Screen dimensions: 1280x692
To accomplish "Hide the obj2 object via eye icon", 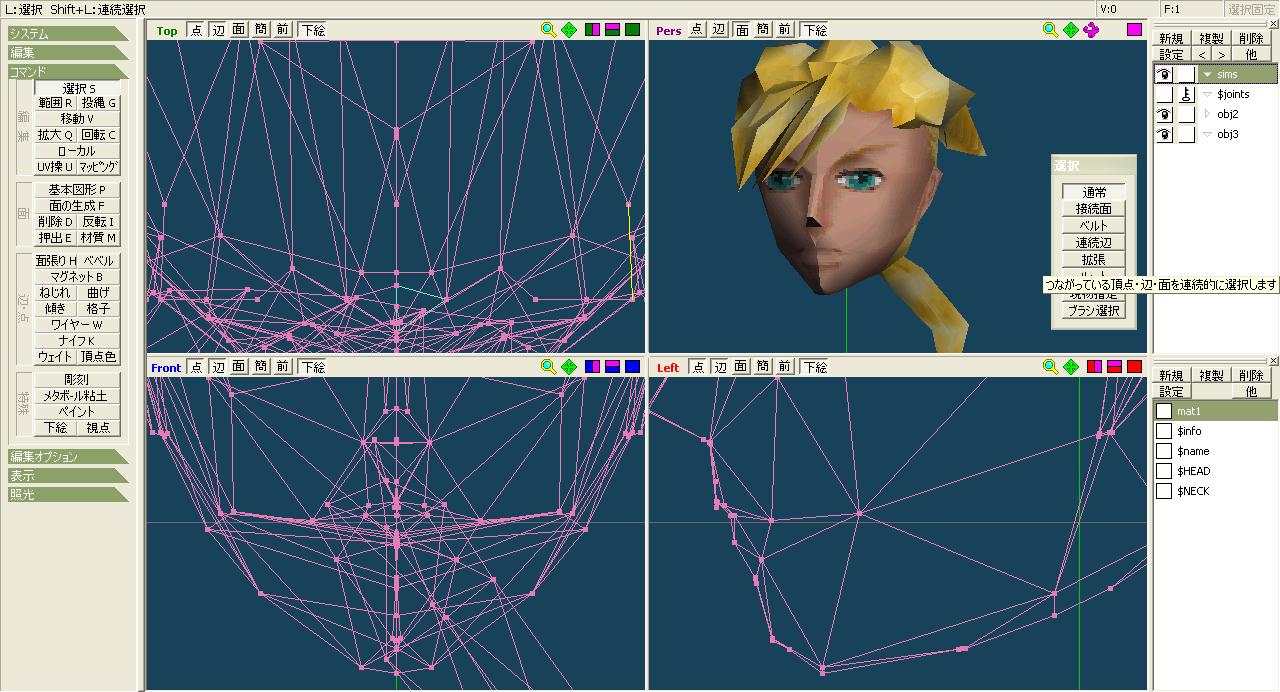I will coord(1164,115).
